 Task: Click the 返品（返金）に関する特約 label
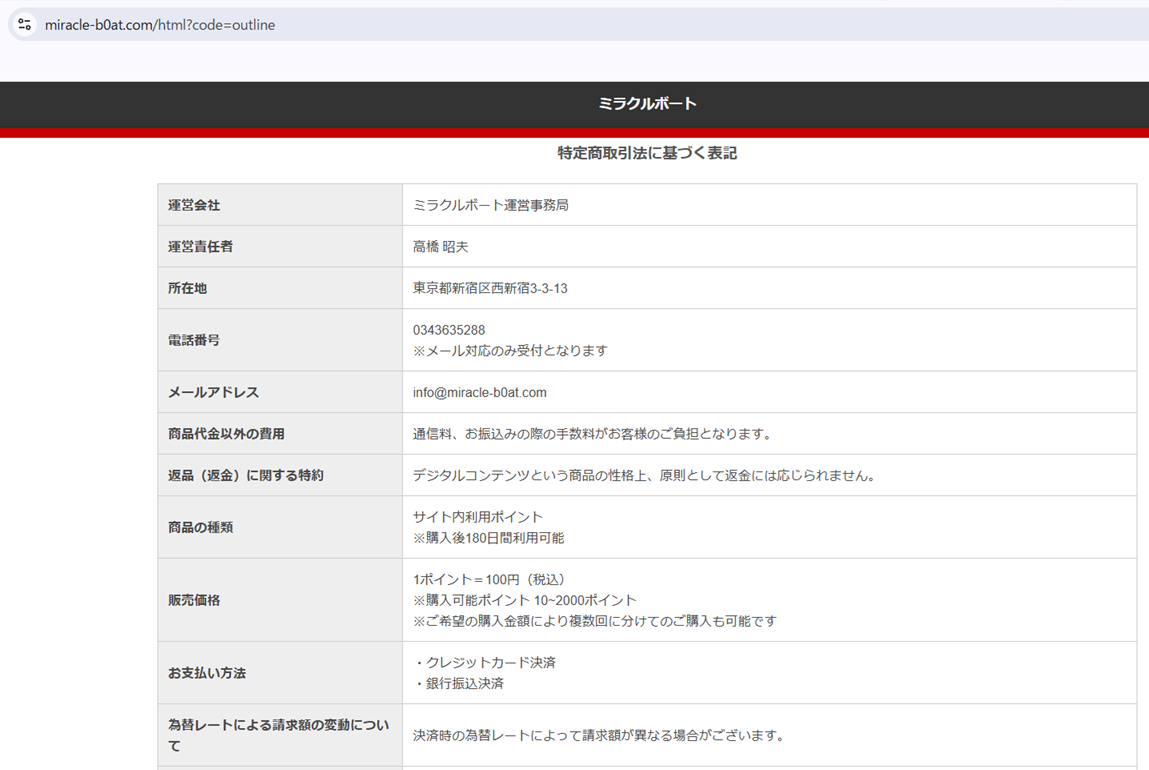(245, 476)
